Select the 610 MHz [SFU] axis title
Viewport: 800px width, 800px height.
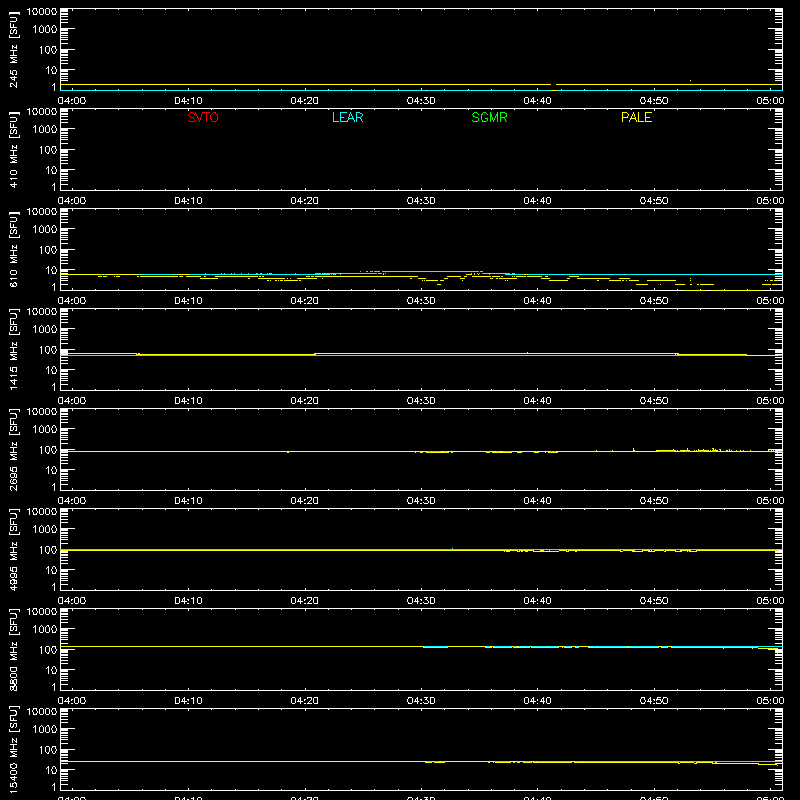13,249
